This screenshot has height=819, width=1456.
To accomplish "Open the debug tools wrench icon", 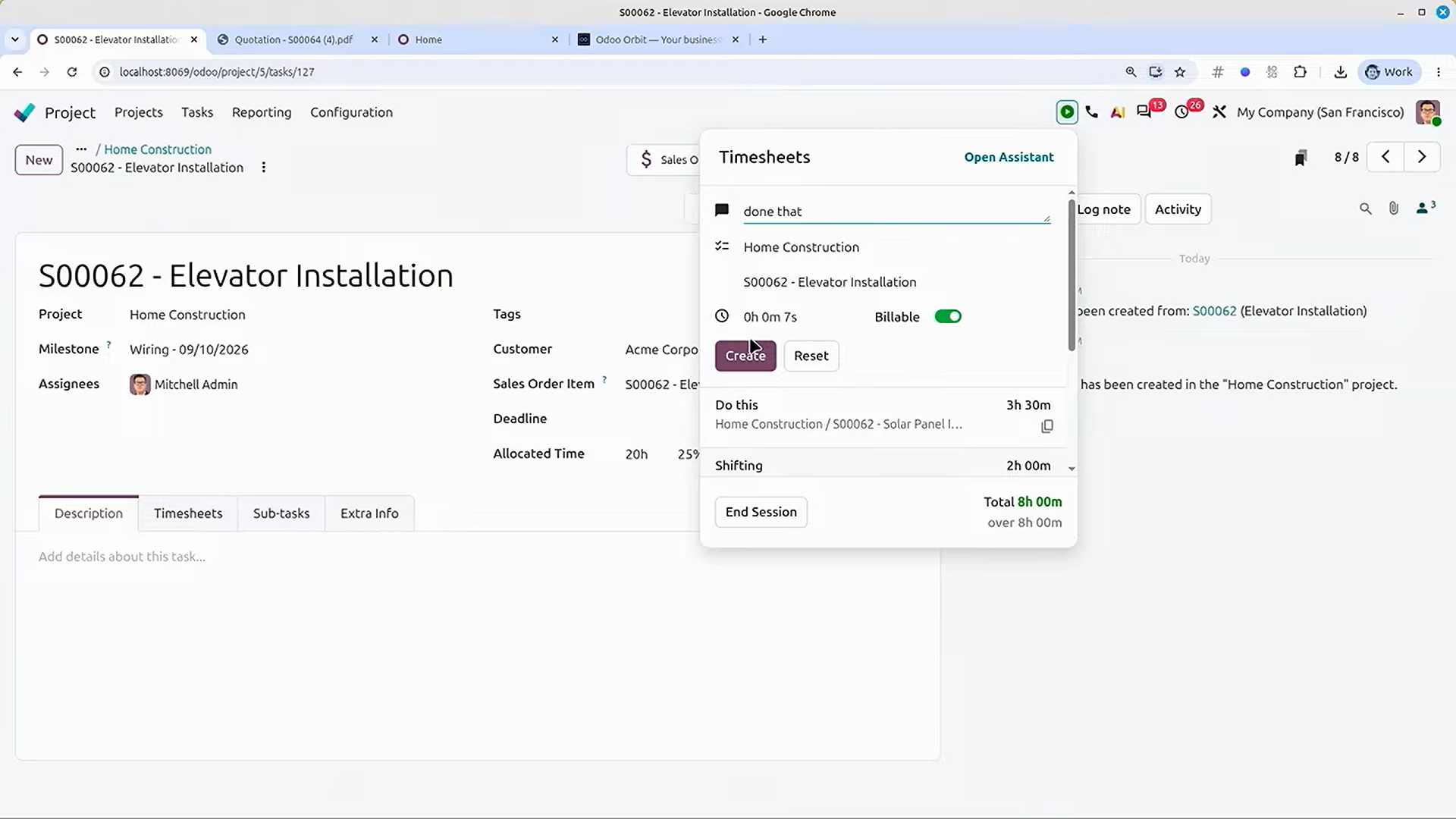I will pyautogui.click(x=1219, y=112).
